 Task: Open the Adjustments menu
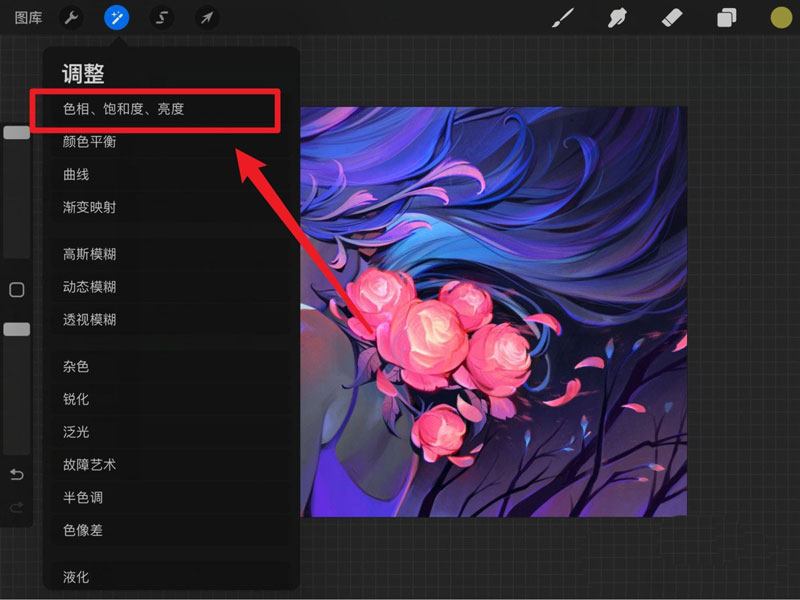coord(116,17)
